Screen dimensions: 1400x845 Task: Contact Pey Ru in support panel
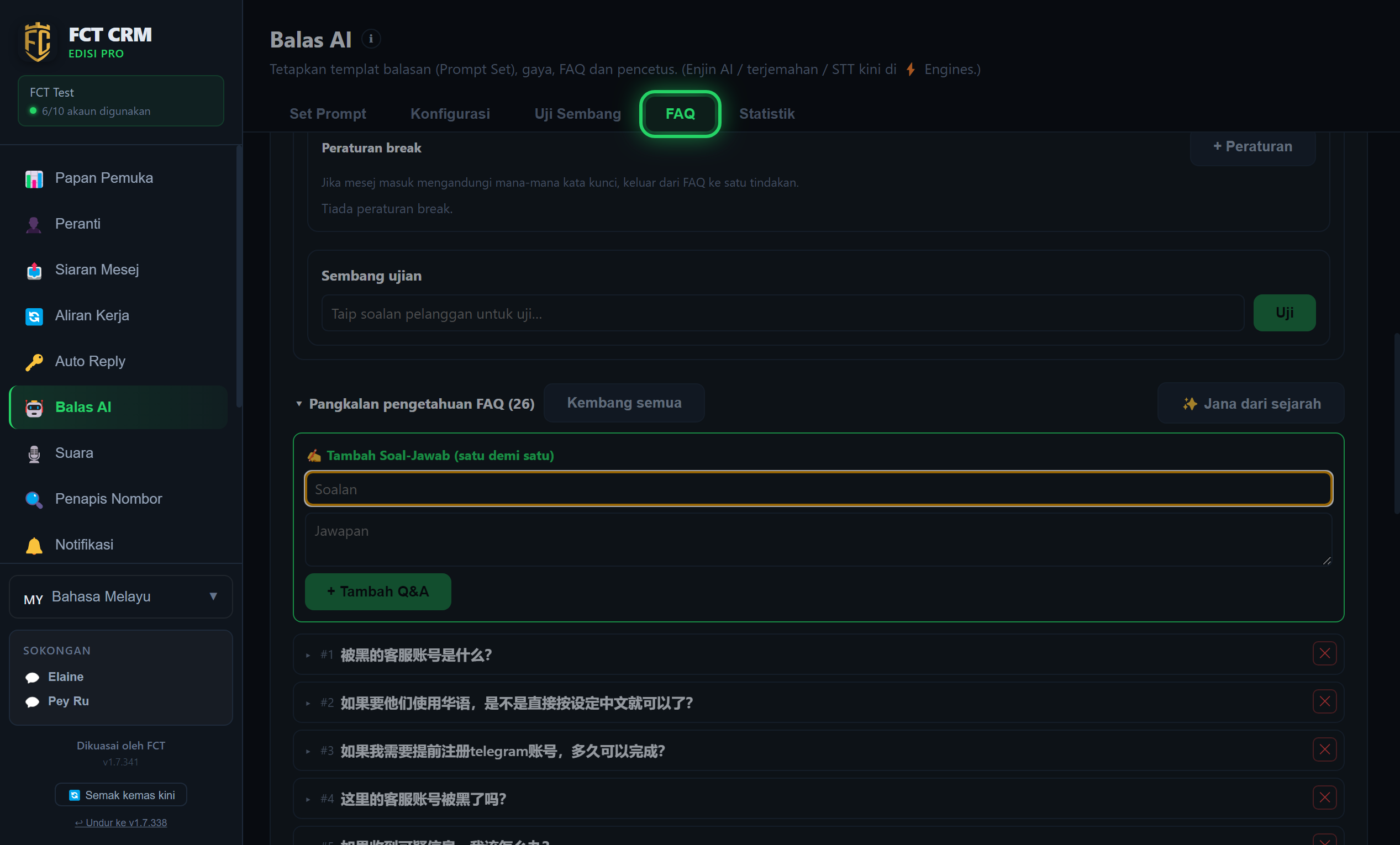click(x=68, y=701)
